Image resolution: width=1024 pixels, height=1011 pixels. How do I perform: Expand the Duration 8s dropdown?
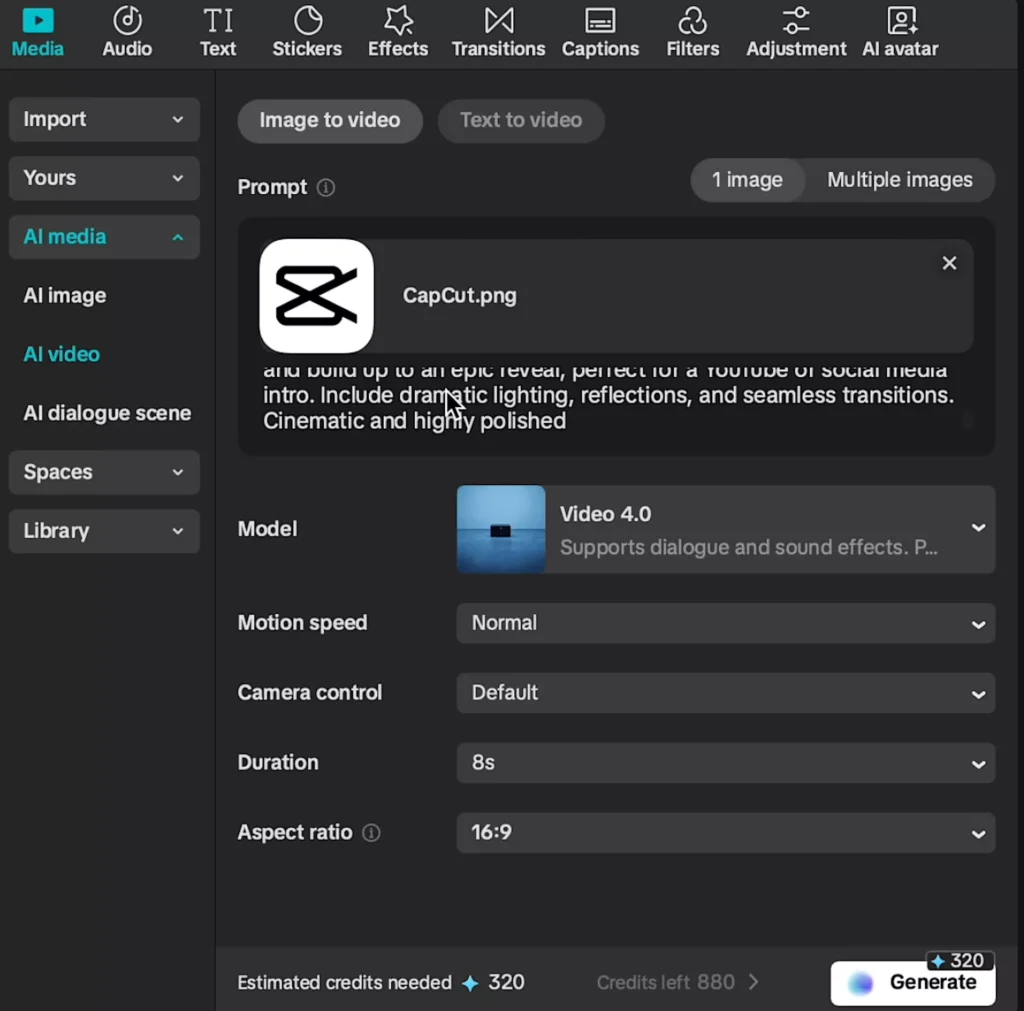pos(725,763)
